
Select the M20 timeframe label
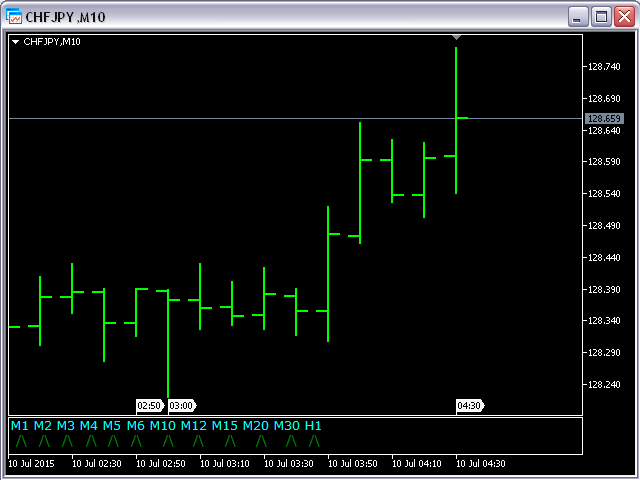click(x=256, y=426)
